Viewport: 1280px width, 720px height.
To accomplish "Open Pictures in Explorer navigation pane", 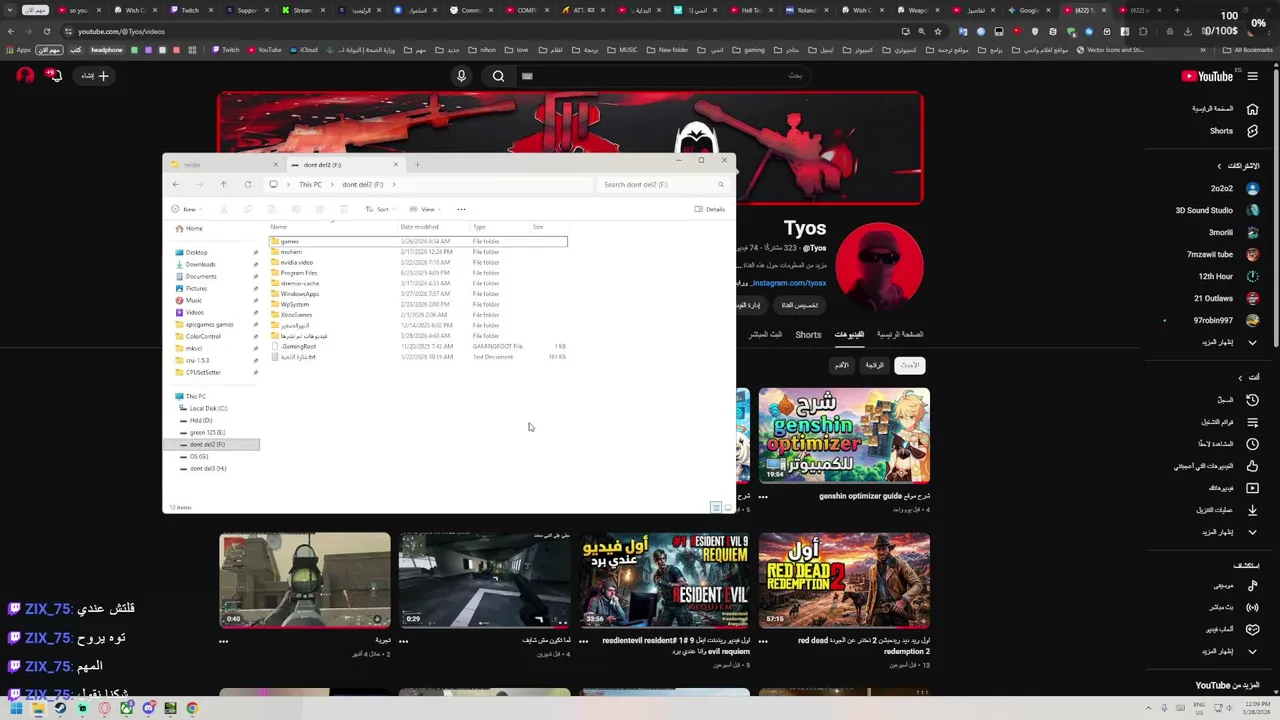I will coord(196,288).
